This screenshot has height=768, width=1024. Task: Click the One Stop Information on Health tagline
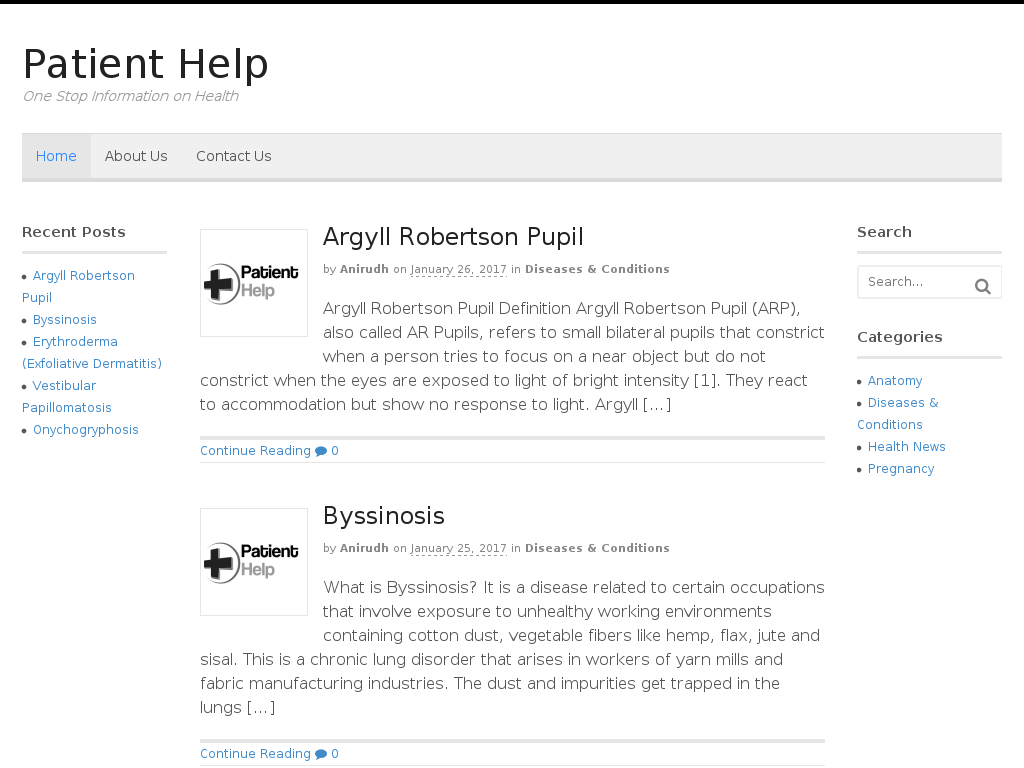131,96
